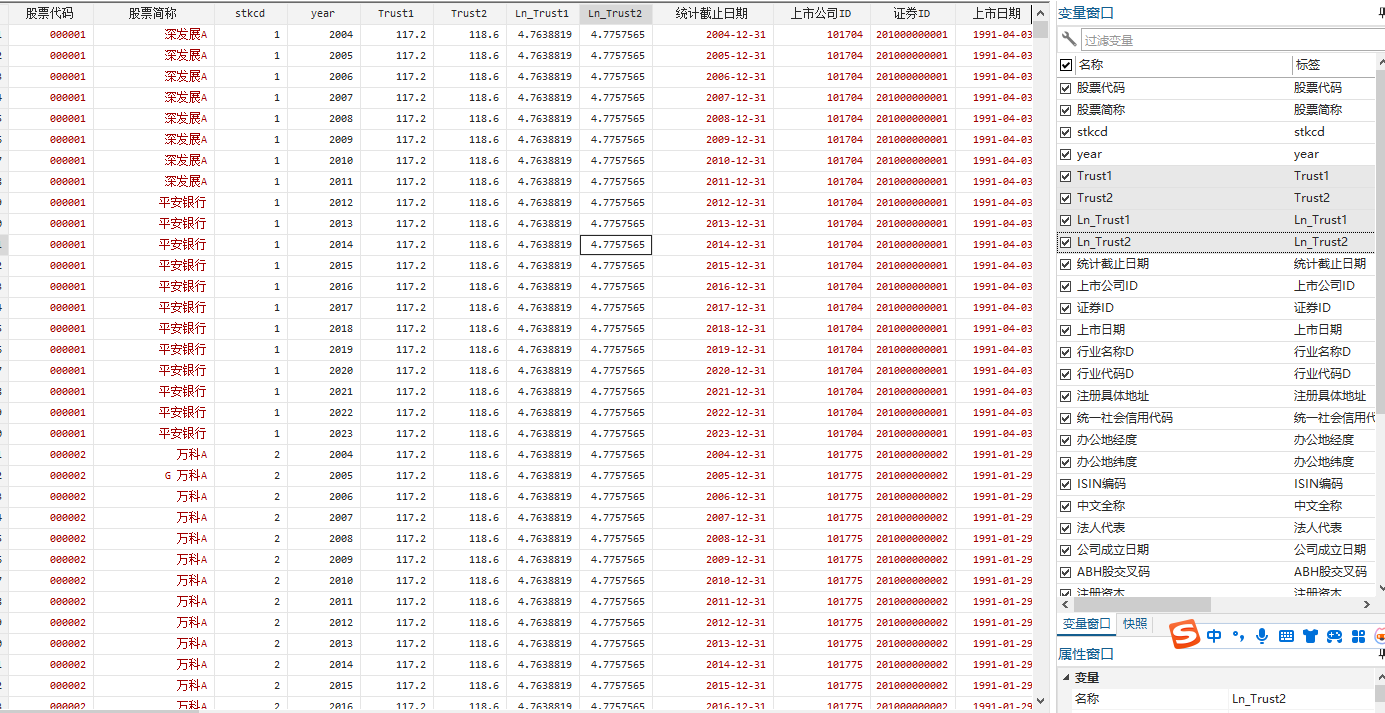Click the wrench filter options icon

[1069, 40]
